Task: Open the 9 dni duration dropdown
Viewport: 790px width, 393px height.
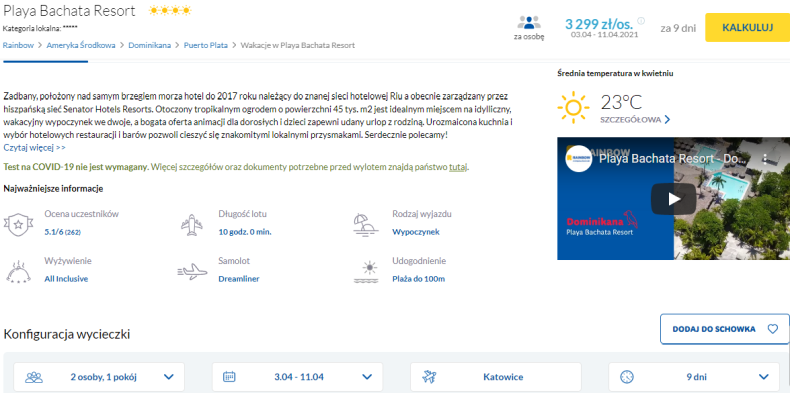Action: tap(694, 377)
